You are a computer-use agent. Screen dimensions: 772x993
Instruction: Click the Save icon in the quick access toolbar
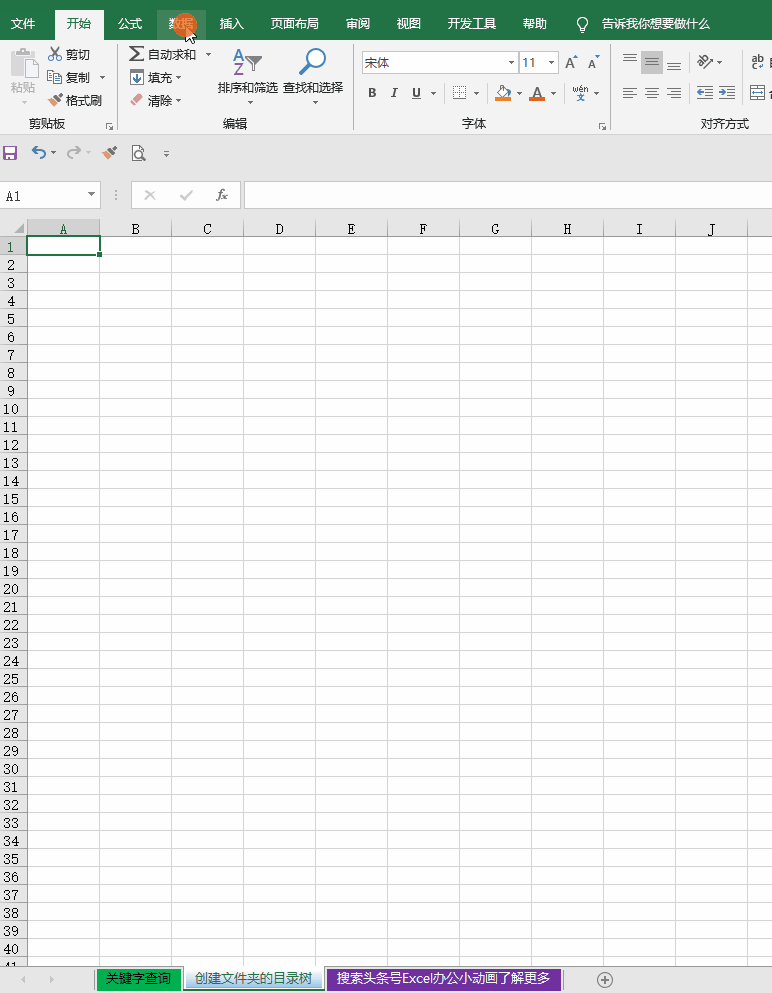point(10,153)
